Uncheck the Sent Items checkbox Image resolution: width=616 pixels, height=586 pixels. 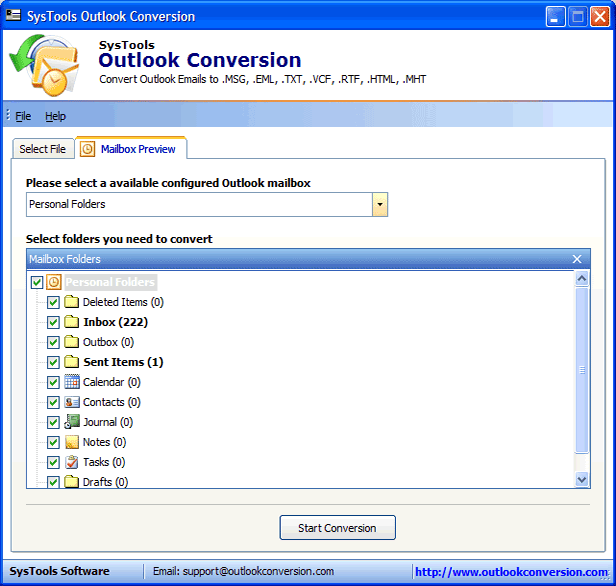53,363
